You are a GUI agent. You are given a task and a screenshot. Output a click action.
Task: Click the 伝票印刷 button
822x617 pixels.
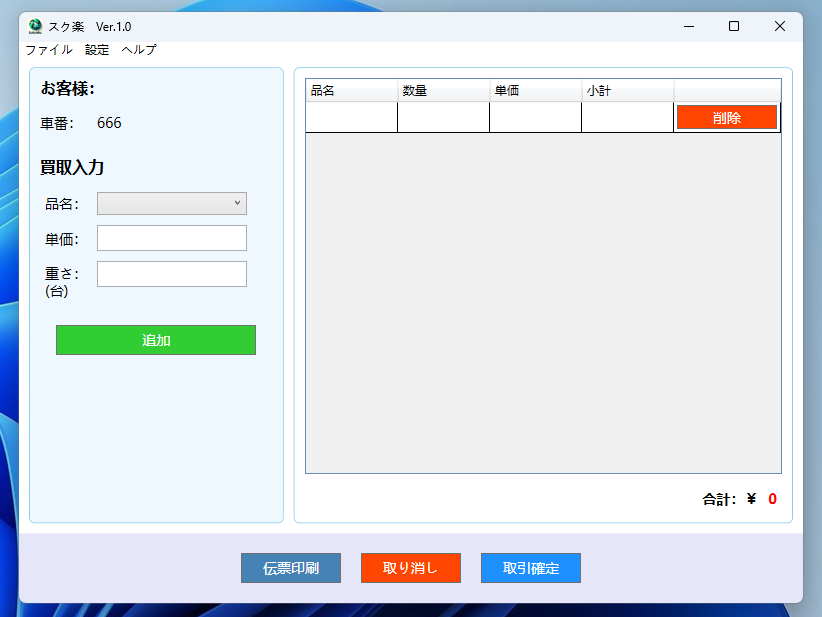tap(291, 568)
